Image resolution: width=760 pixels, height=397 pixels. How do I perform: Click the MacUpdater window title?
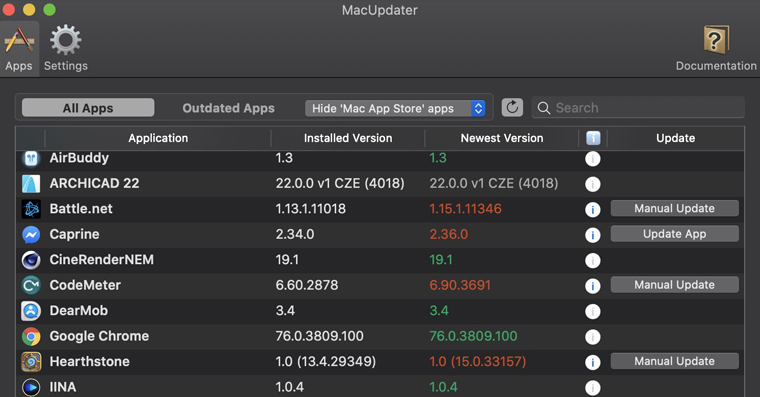tap(380, 10)
